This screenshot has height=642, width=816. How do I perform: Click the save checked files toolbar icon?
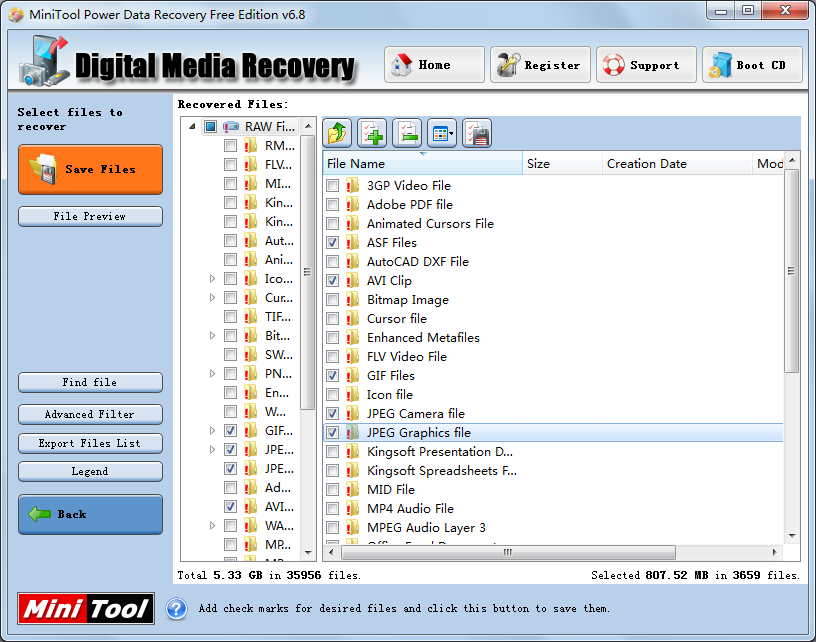(477, 133)
